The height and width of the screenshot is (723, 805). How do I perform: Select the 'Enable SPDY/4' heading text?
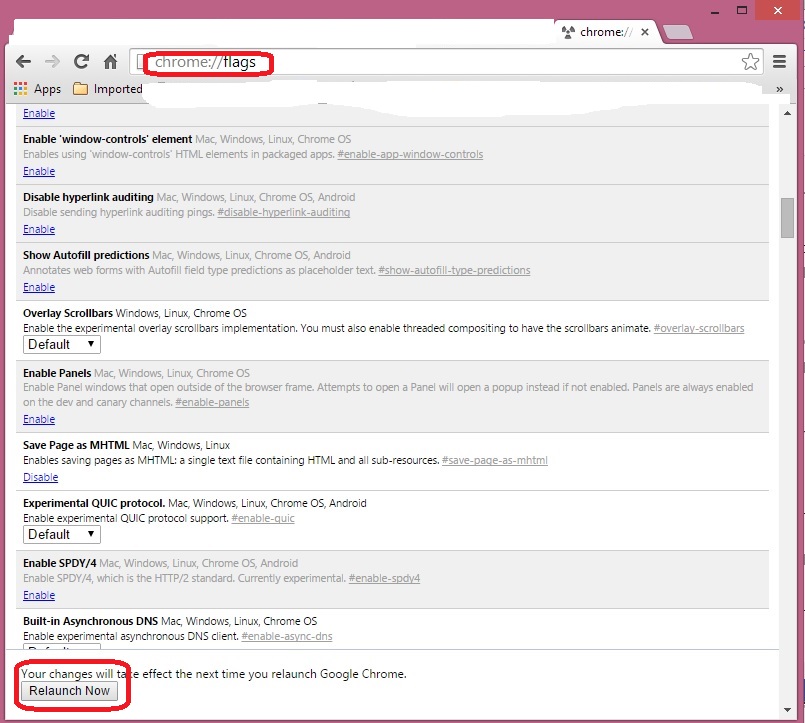tap(60, 563)
